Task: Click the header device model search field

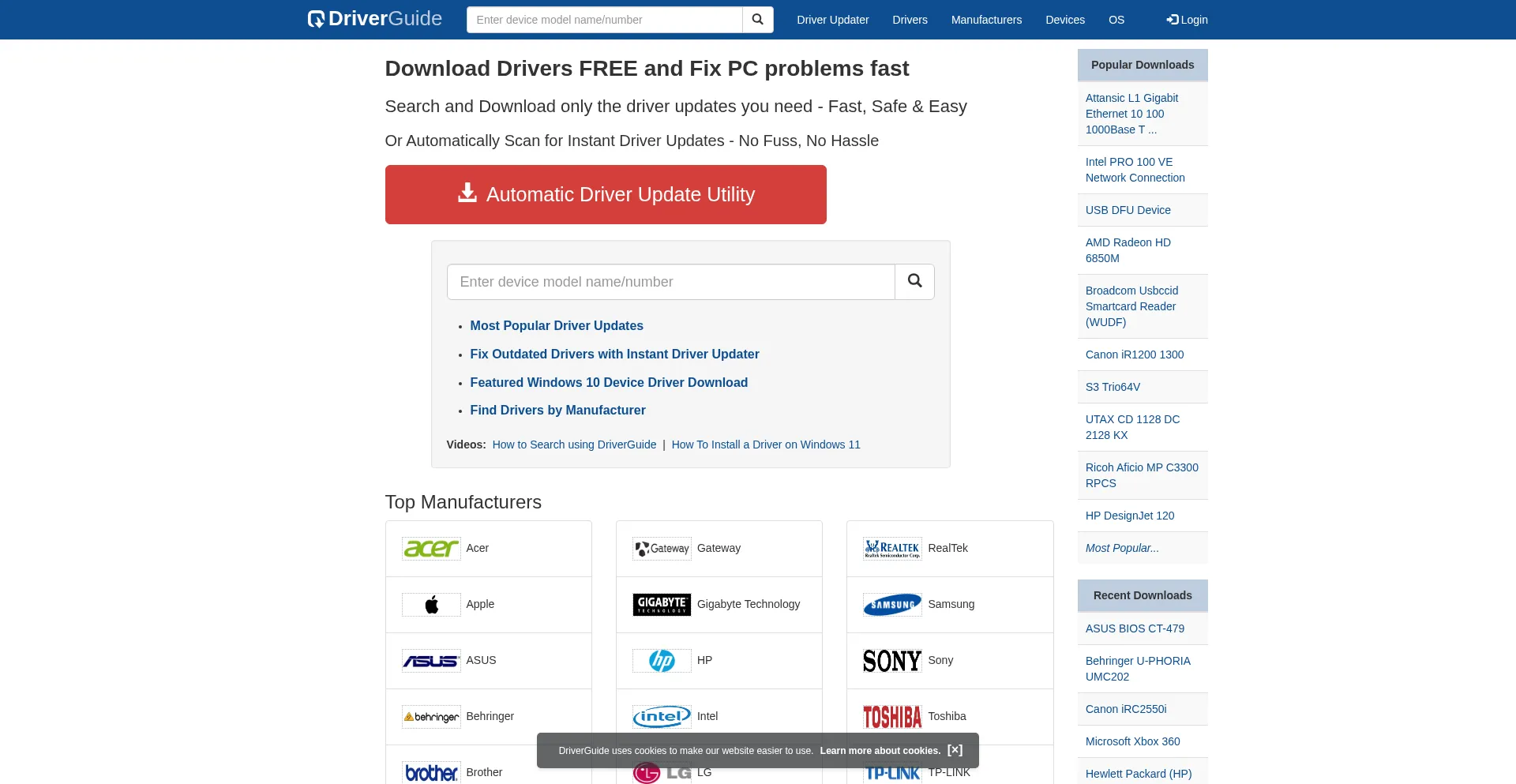Action: (604, 20)
